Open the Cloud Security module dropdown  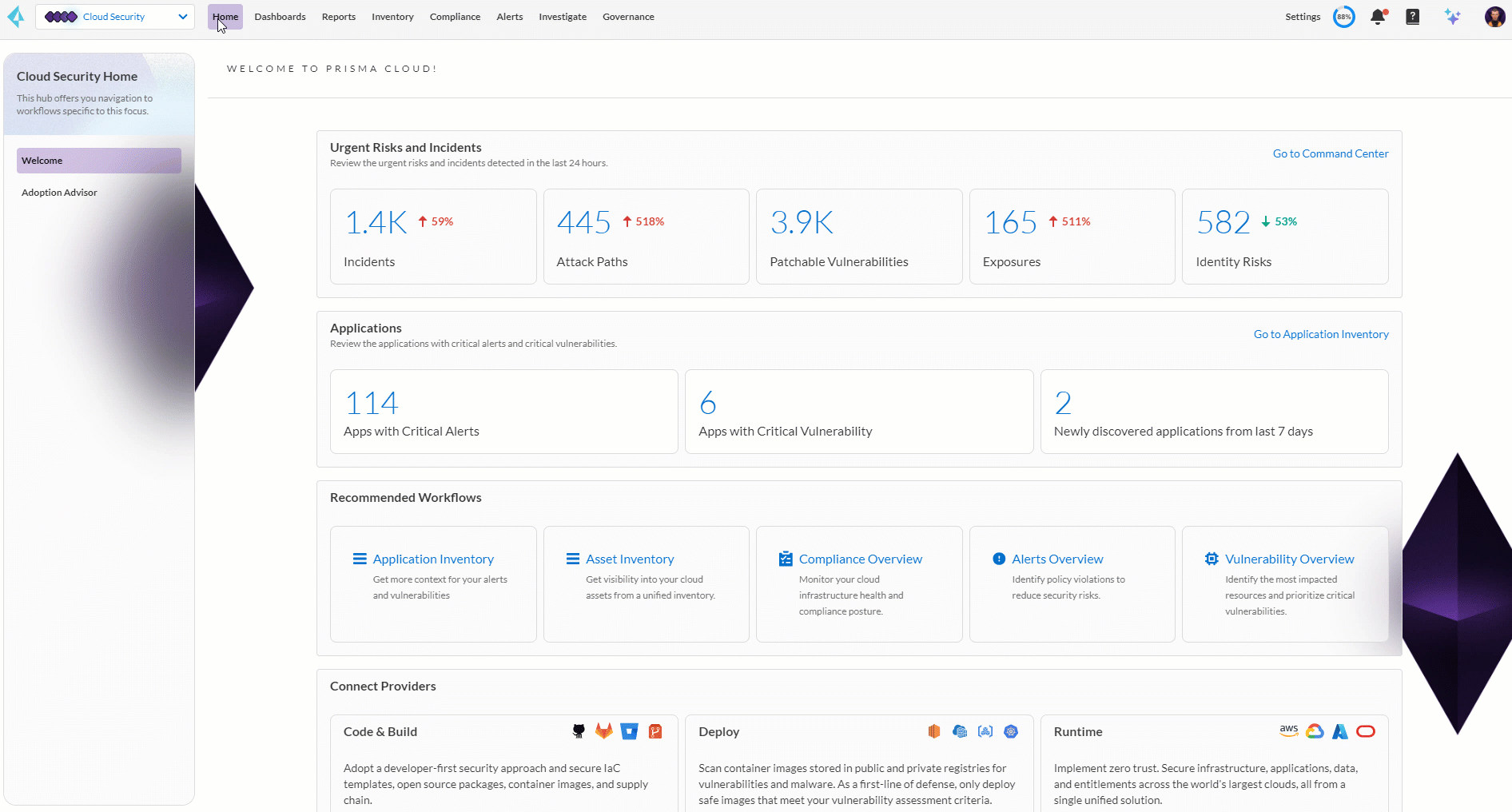[115, 17]
